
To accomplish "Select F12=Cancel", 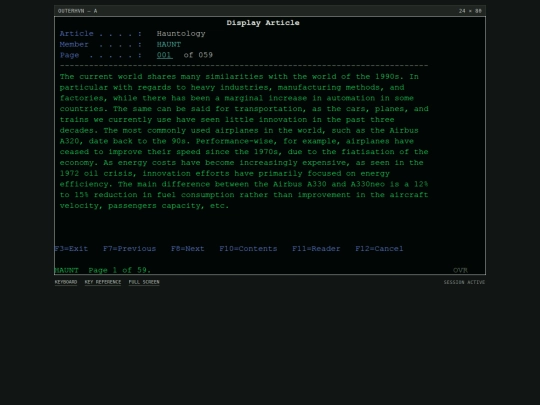I will [379, 249].
